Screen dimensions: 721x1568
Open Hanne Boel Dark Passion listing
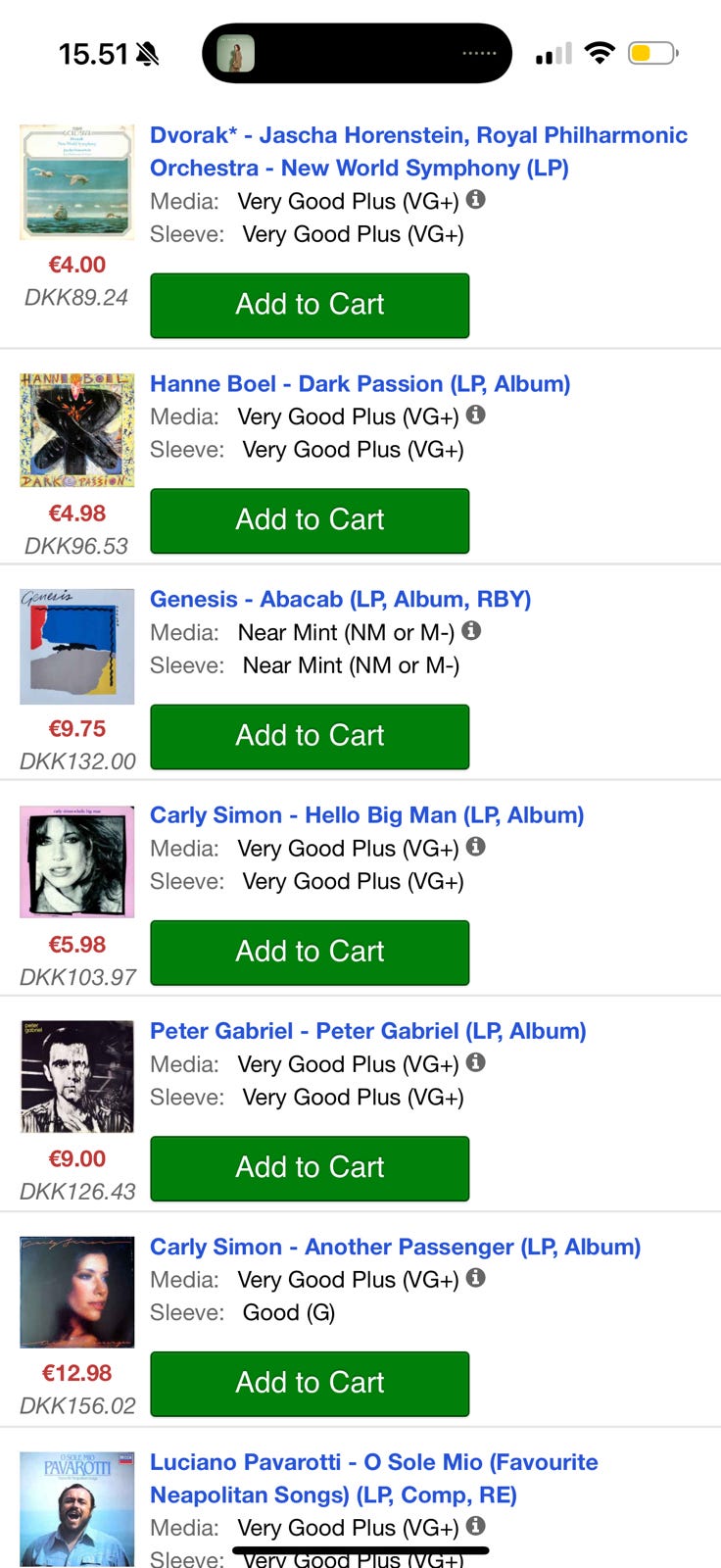coord(360,384)
